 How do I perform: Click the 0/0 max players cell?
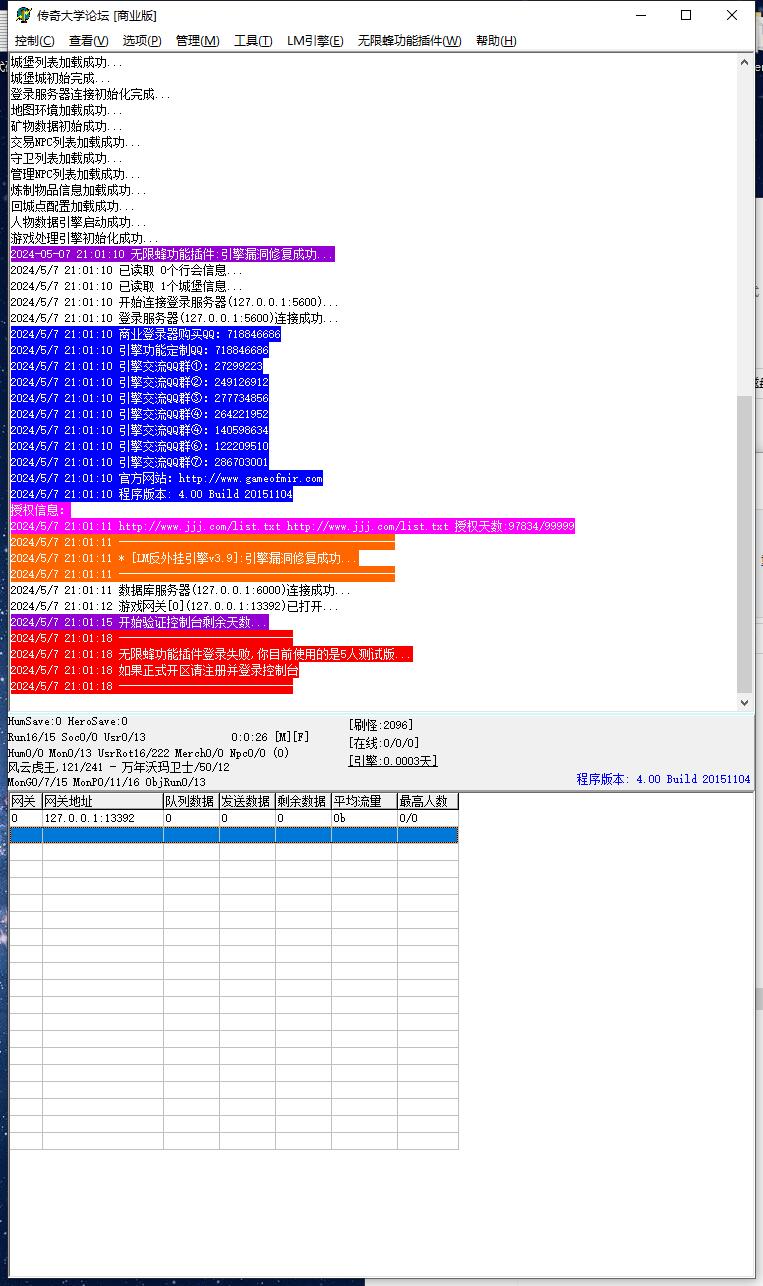coord(428,818)
